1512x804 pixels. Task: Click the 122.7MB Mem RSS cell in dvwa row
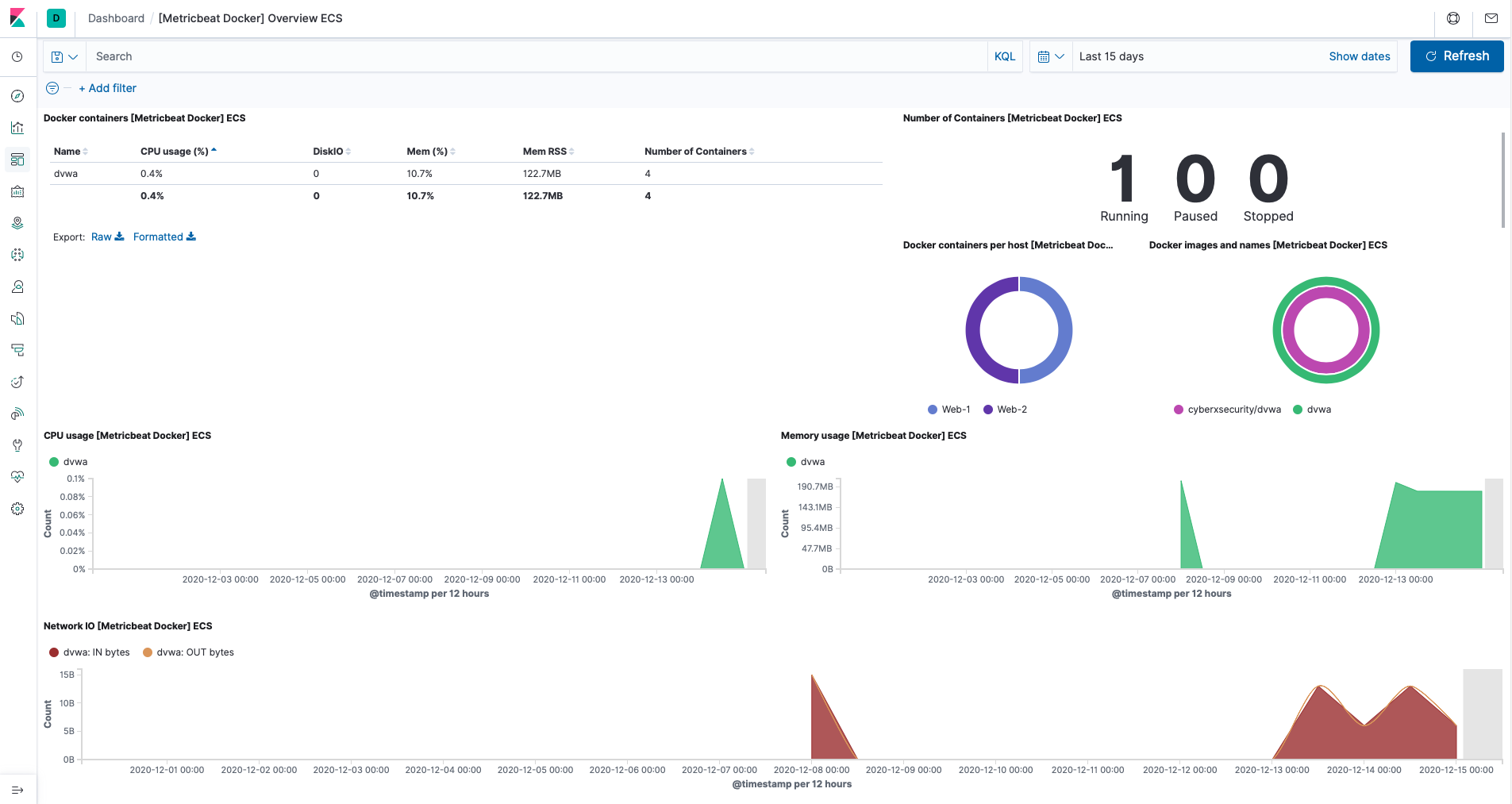[x=542, y=174]
